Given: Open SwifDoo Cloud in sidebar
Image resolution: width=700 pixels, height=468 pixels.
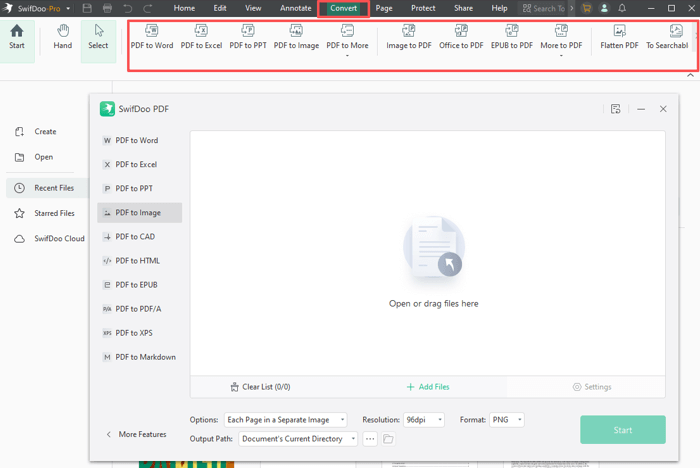Looking at the screenshot, I should pyautogui.click(x=49, y=238).
